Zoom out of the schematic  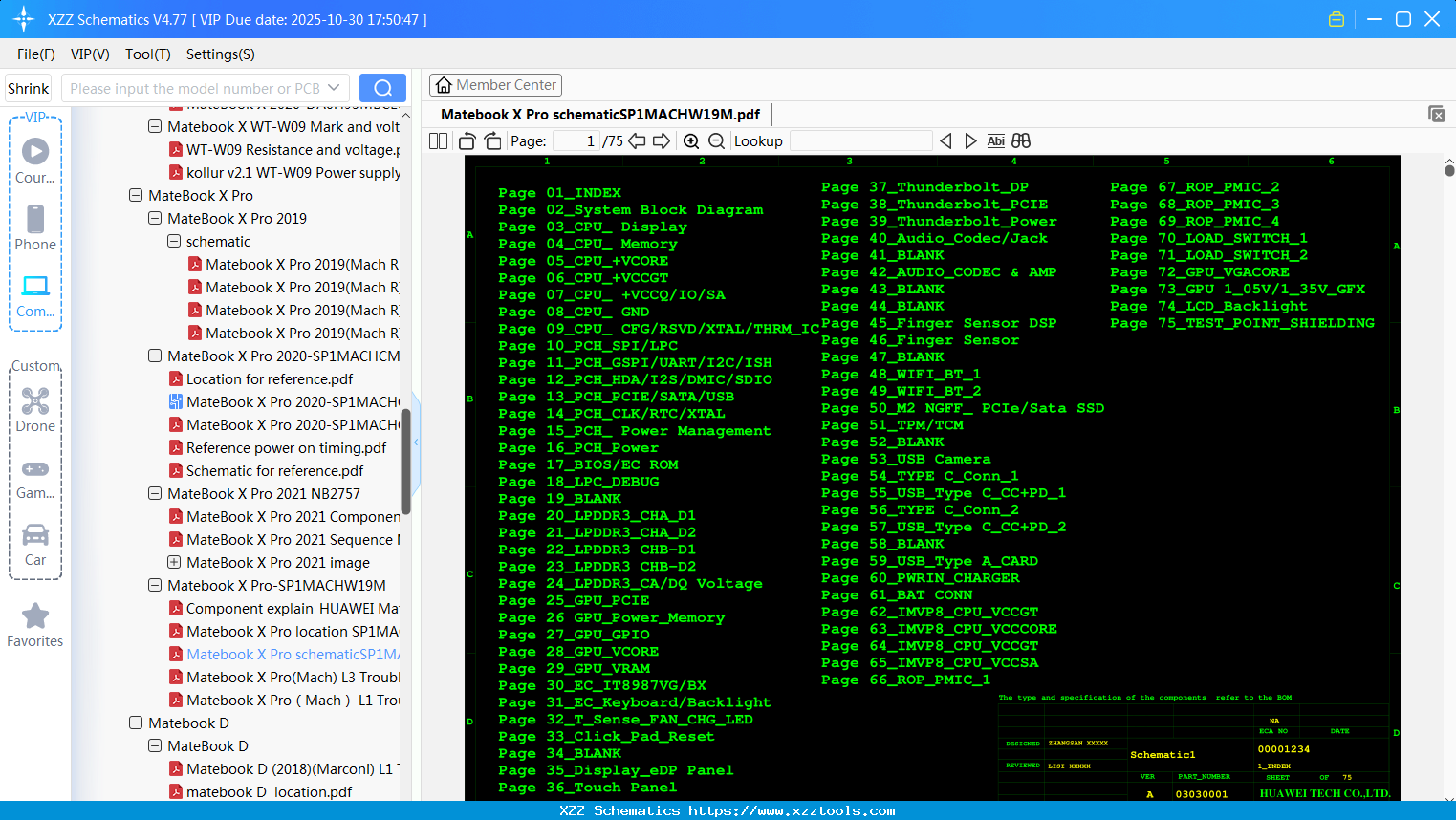pos(716,141)
